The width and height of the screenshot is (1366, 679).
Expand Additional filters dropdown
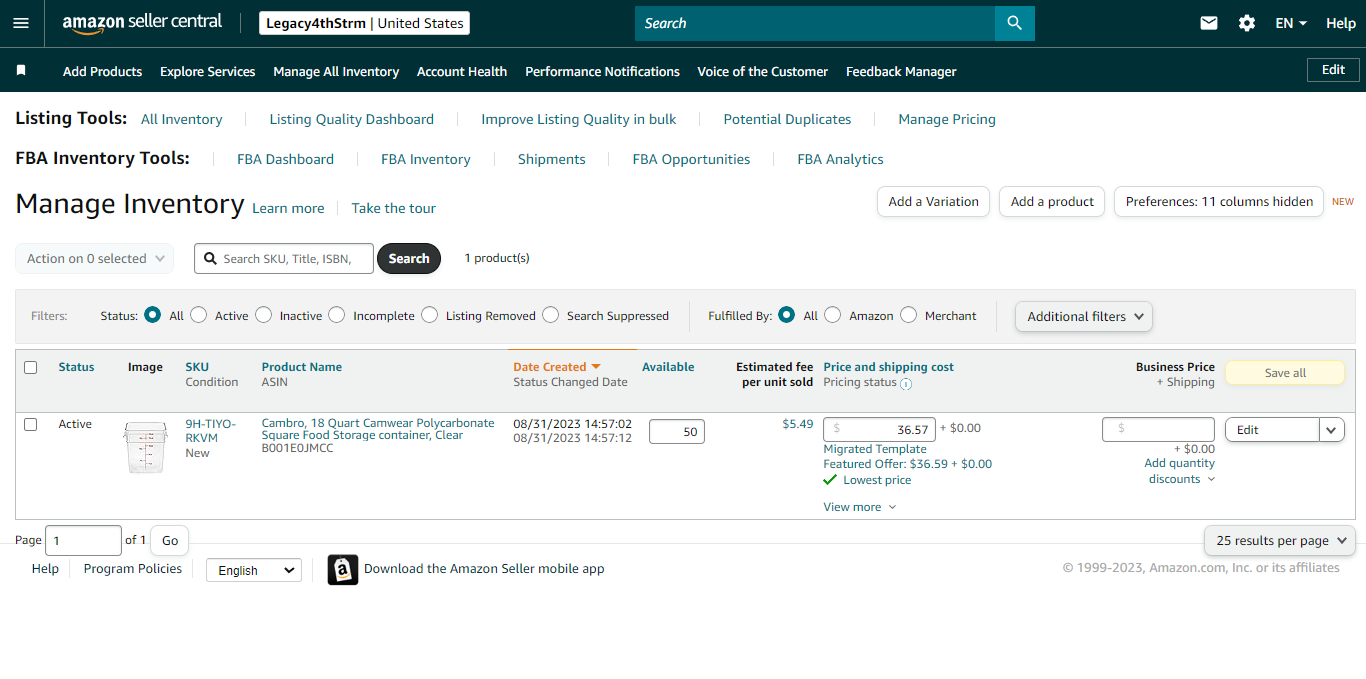[1084, 316]
